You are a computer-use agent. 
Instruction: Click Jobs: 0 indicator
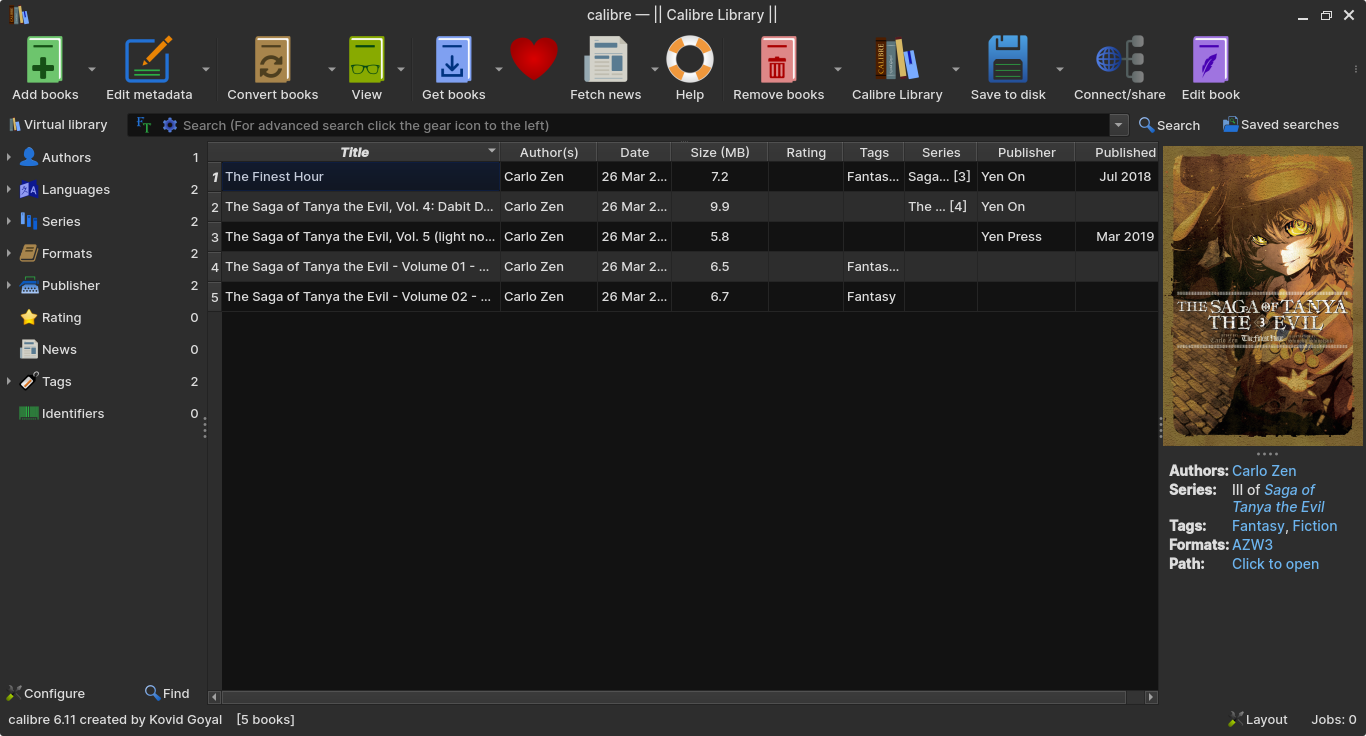coord(1333,719)
